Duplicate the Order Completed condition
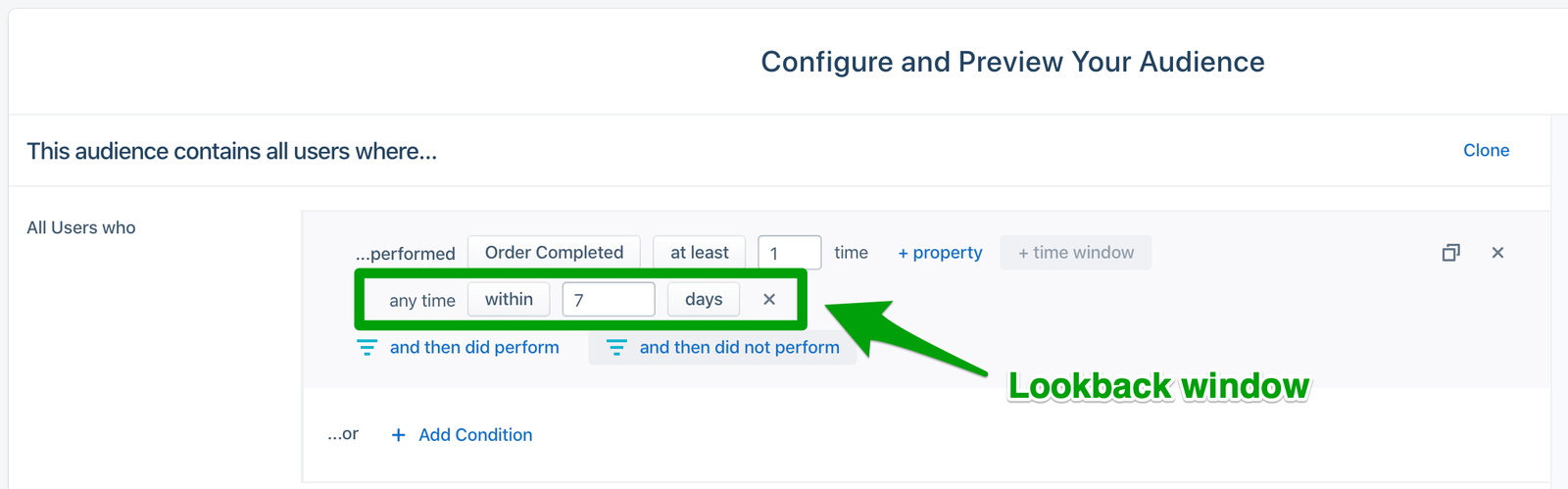The width and height of the screenshot is (1568, 489). click(x=1451, y=253)
